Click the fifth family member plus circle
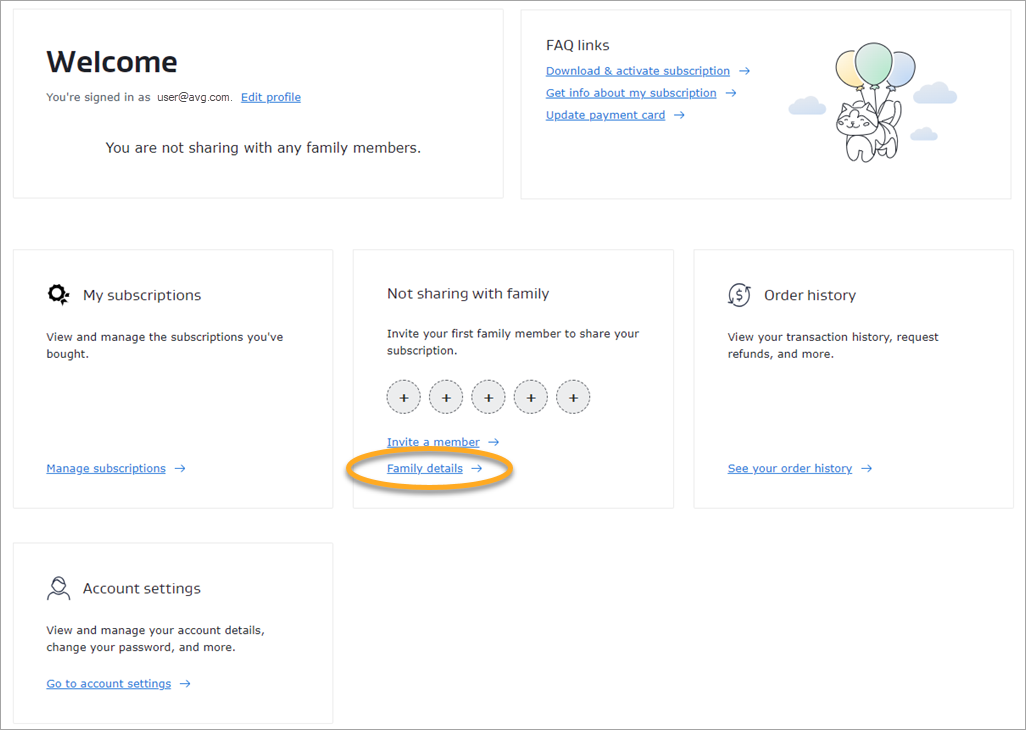Screen dimensions: 1026x730 click(573, 398)
